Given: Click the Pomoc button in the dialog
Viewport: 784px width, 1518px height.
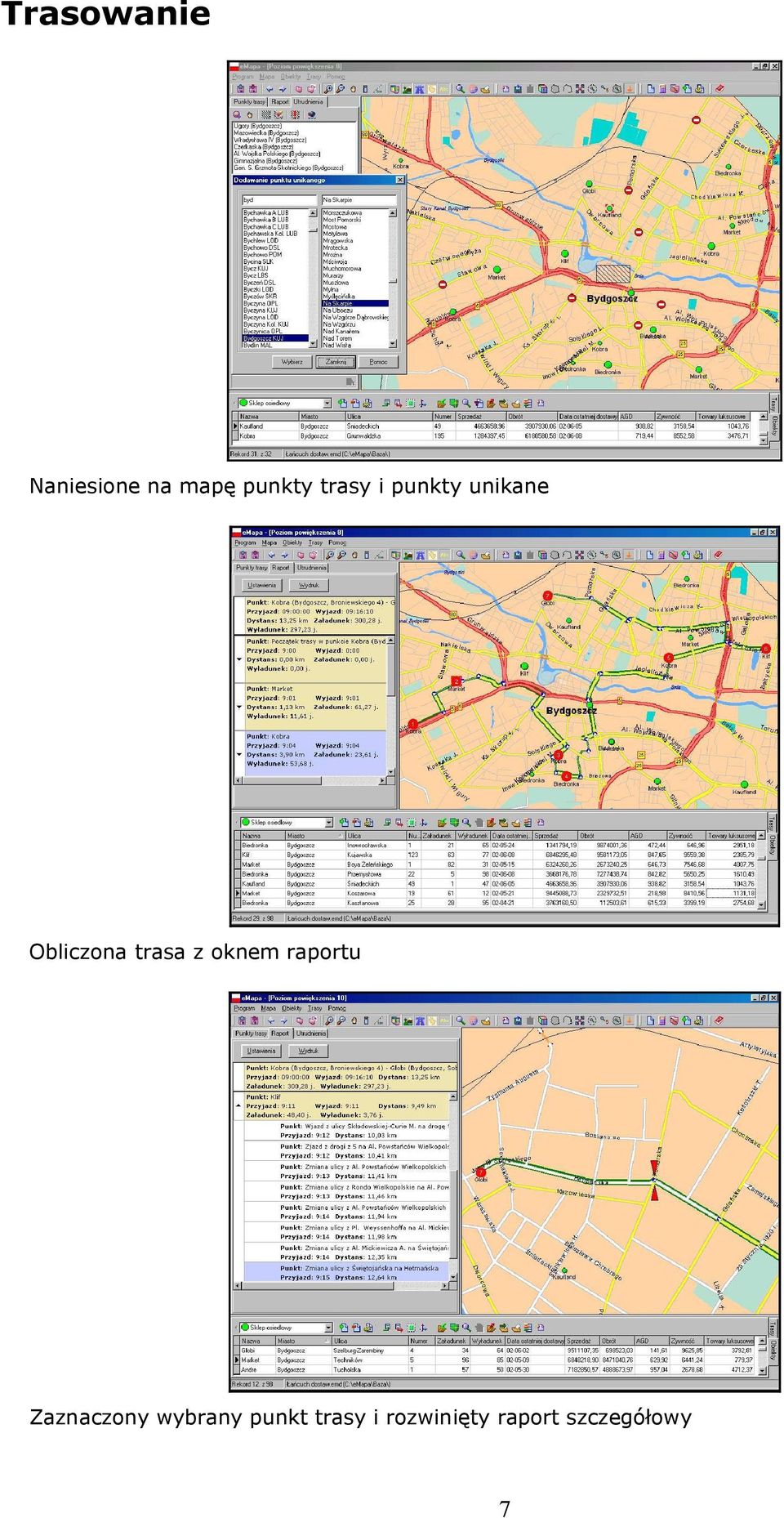Looking at the screenshot, I should 379,361.
